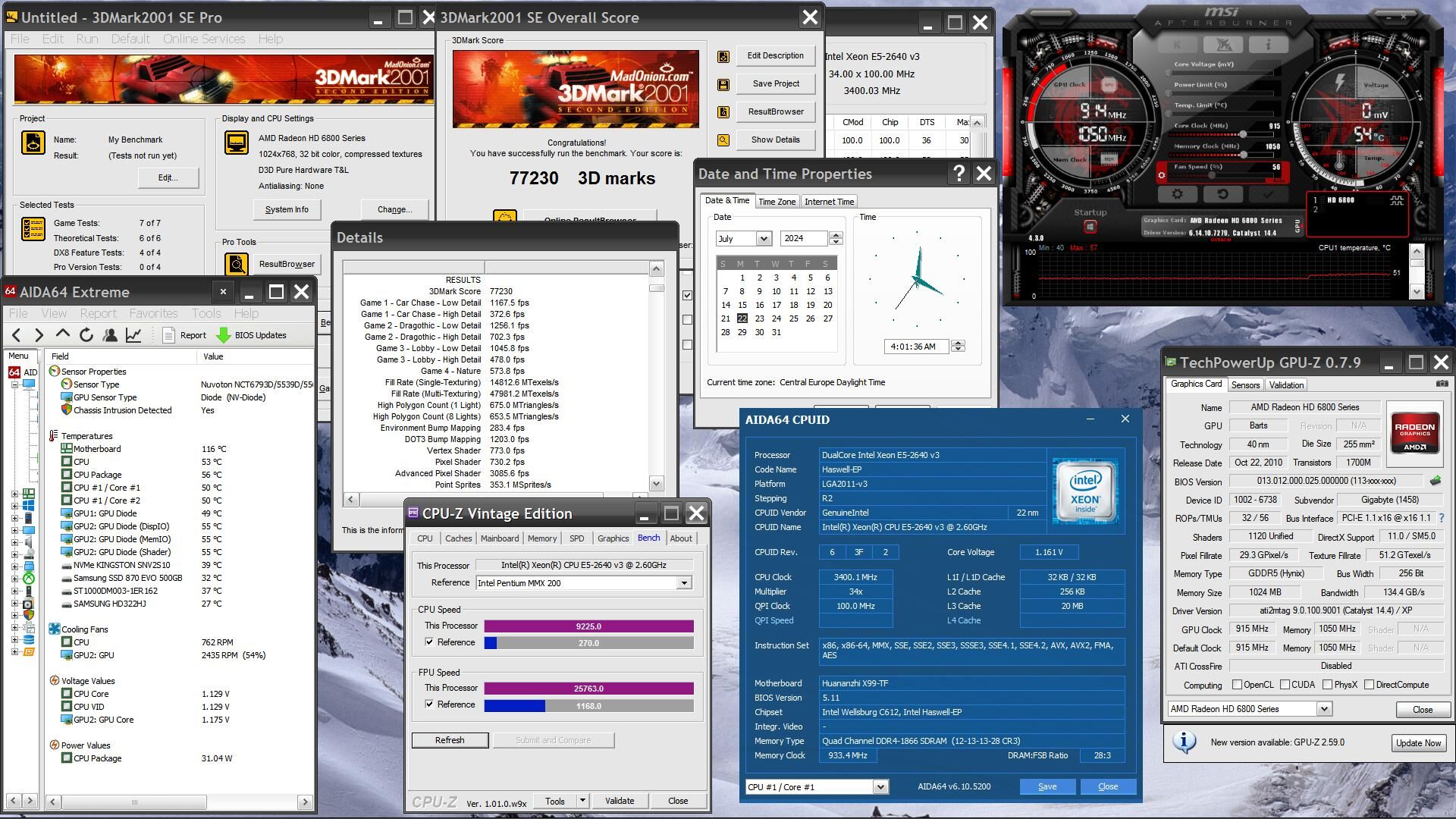This screenshot has width=1456, height=819.
Task: Expand the Motherboard node in AIDA64 tree
Action: (x=14, y=494)
